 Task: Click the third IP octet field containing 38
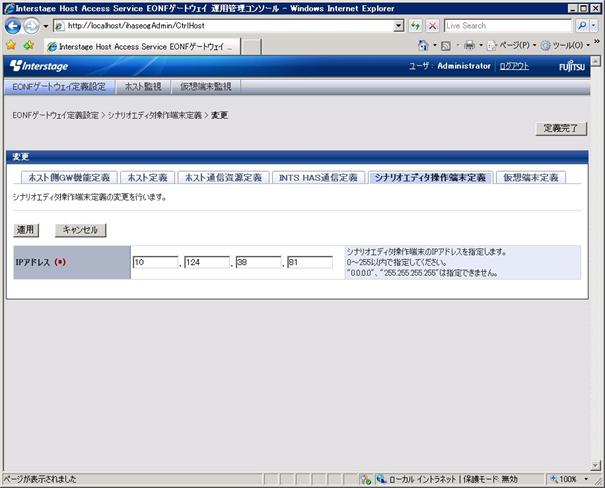[258, 262]
